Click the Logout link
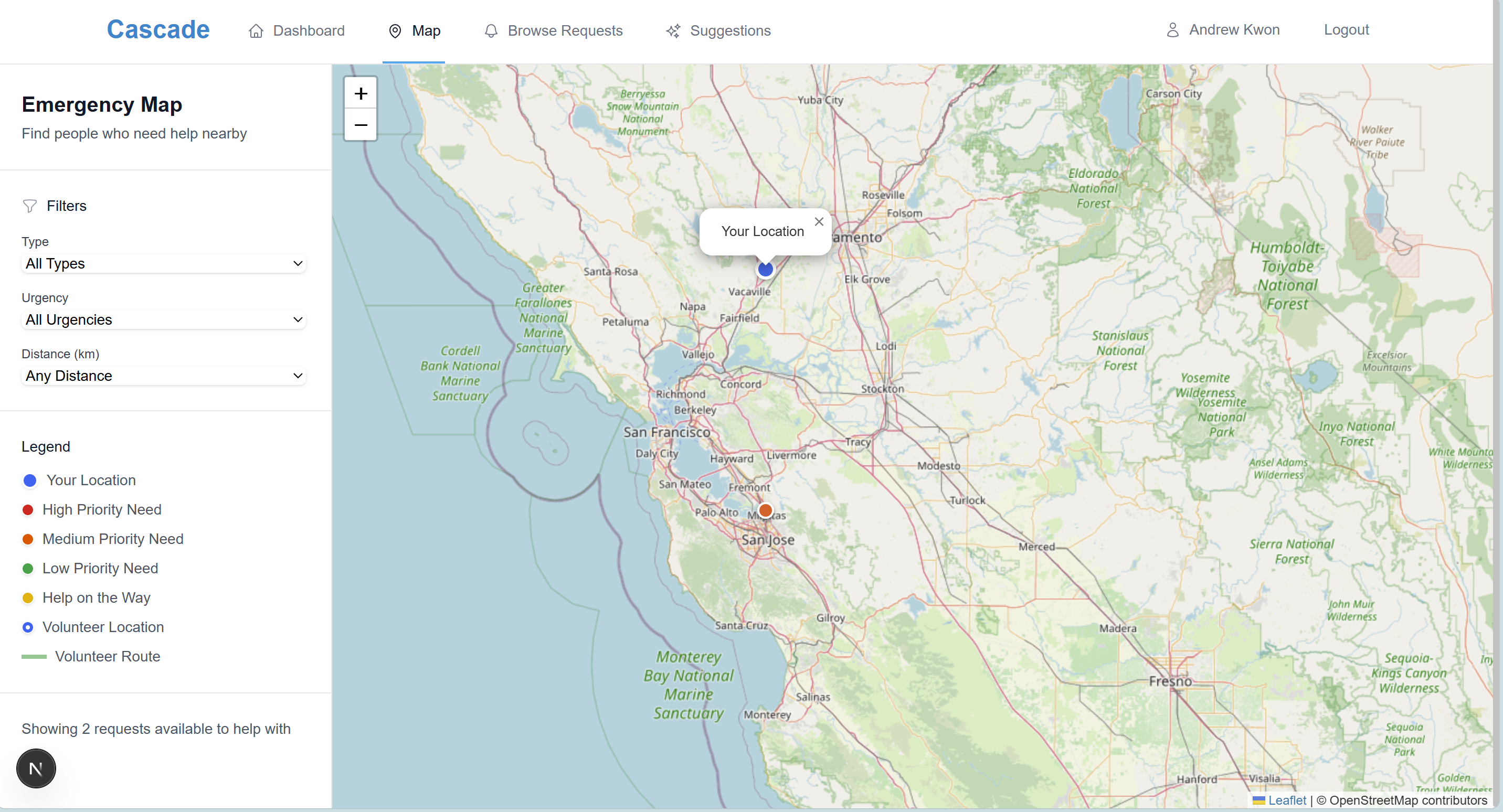Viewport: 1503px width, 812px height. coord(1346,30)
